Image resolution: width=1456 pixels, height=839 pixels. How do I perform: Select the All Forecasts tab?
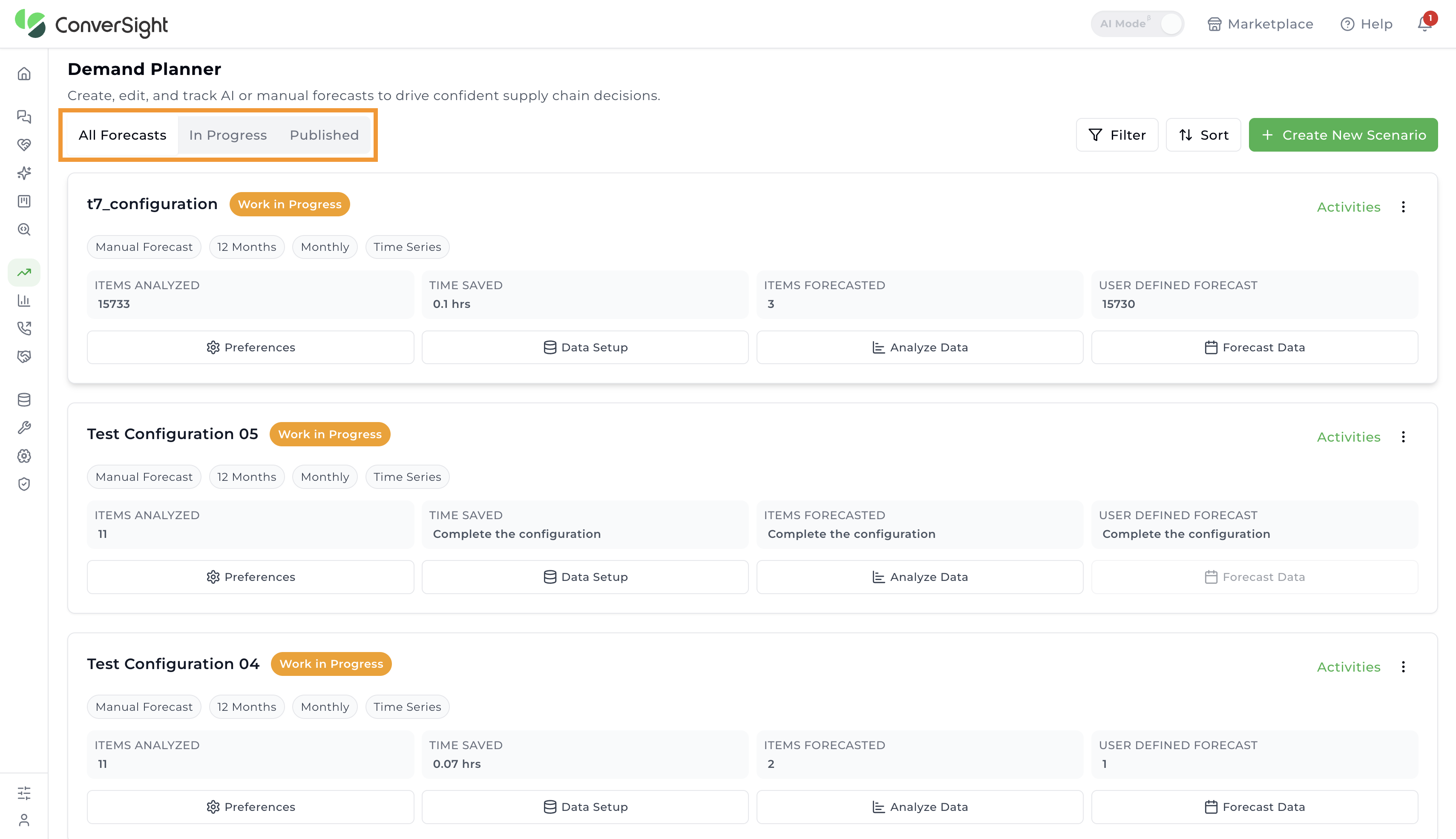click(x=122, y=135)
